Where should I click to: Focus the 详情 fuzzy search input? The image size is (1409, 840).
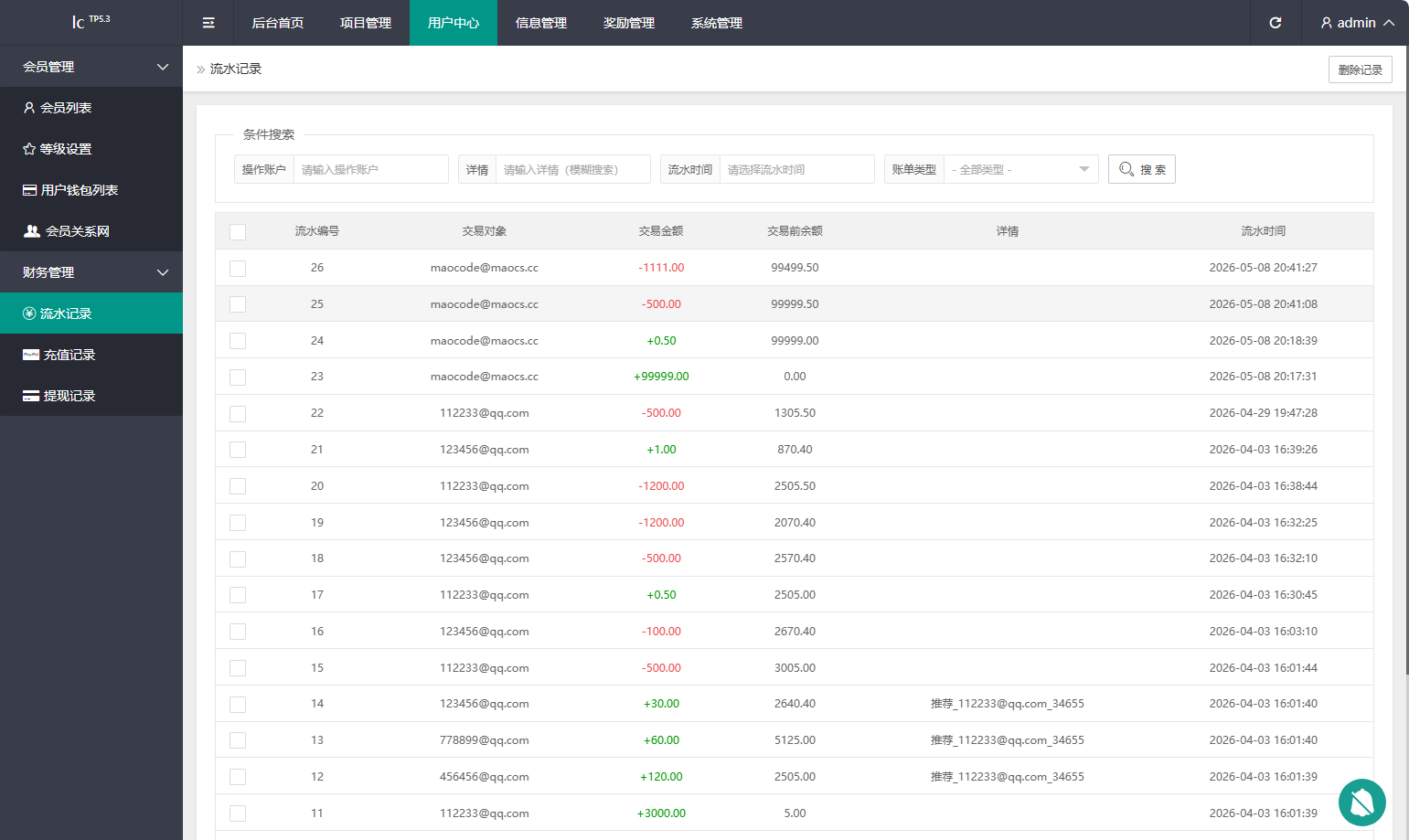pyautogui.click(x=573, y=169)
